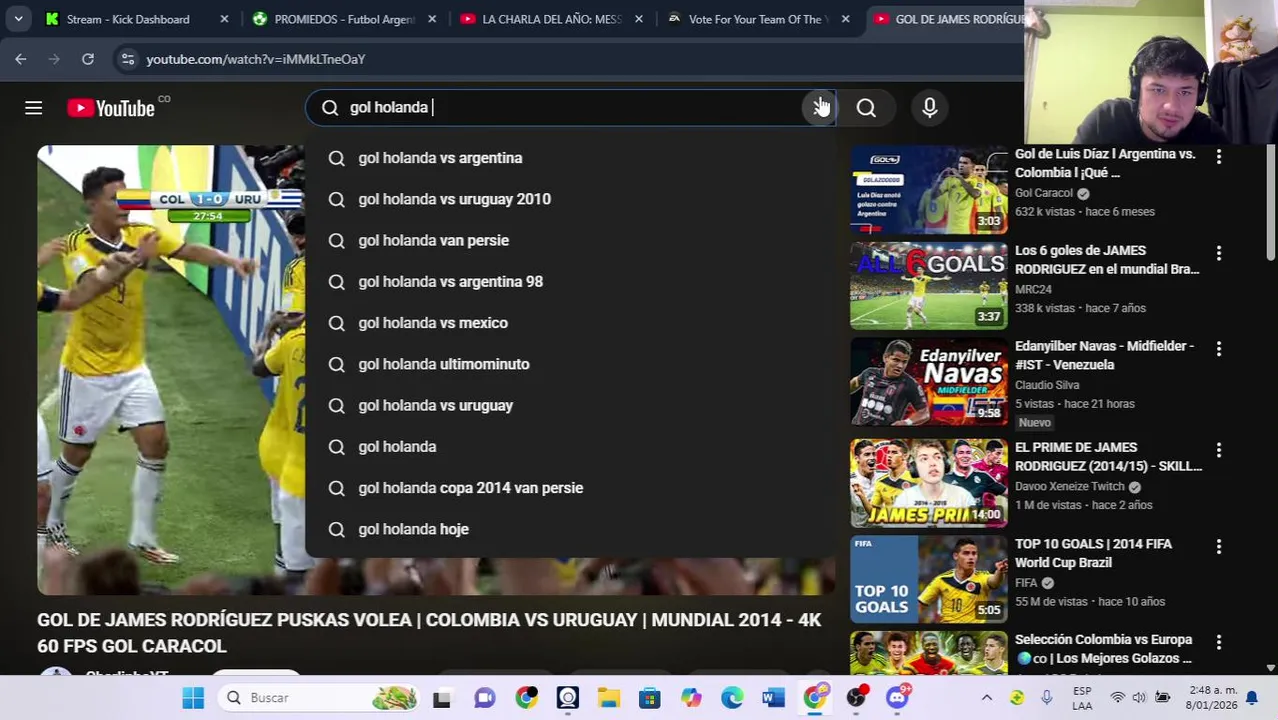Select suggestion 'gol holanda vs argentina'
The image size is (1278, 720).
coord(570,158)
